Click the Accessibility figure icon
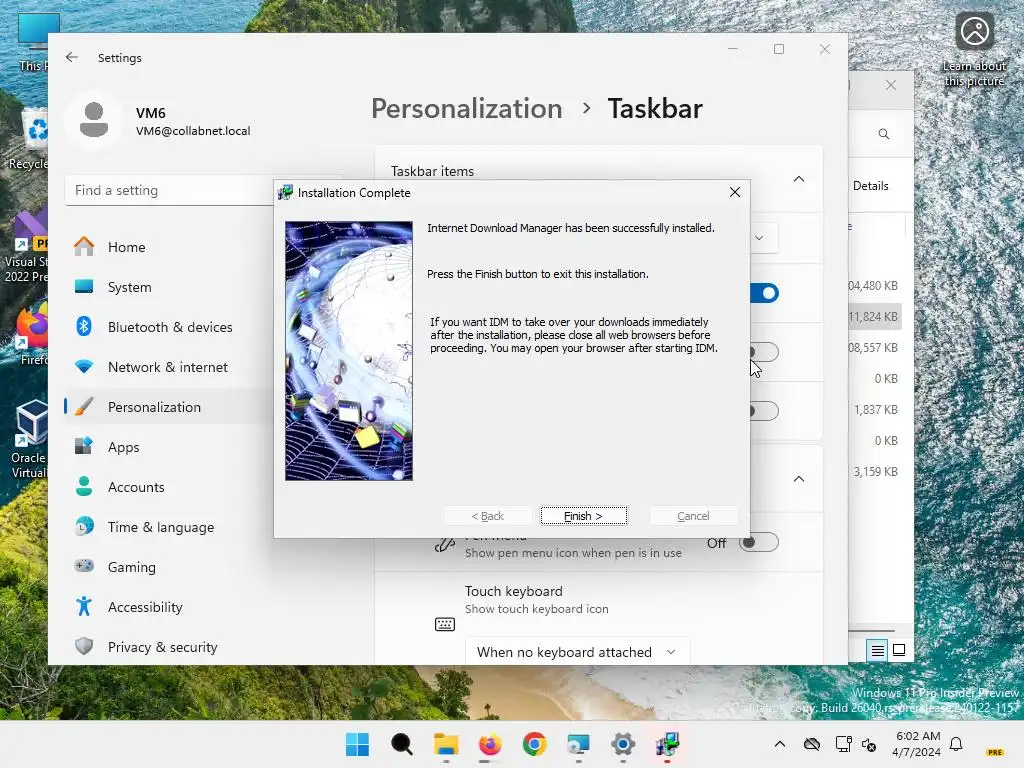The height and width of the screenshot is (768, 1024). 84,606
